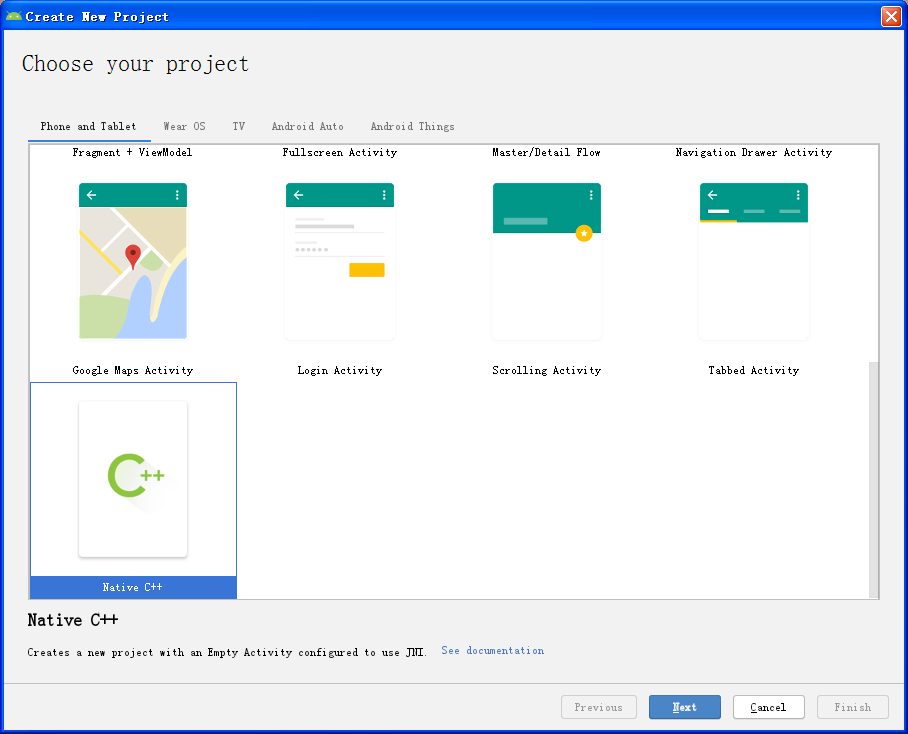Click the Scrolling Activity label
The height and width of the screenshot is (734, 908).
click(547, 370)
